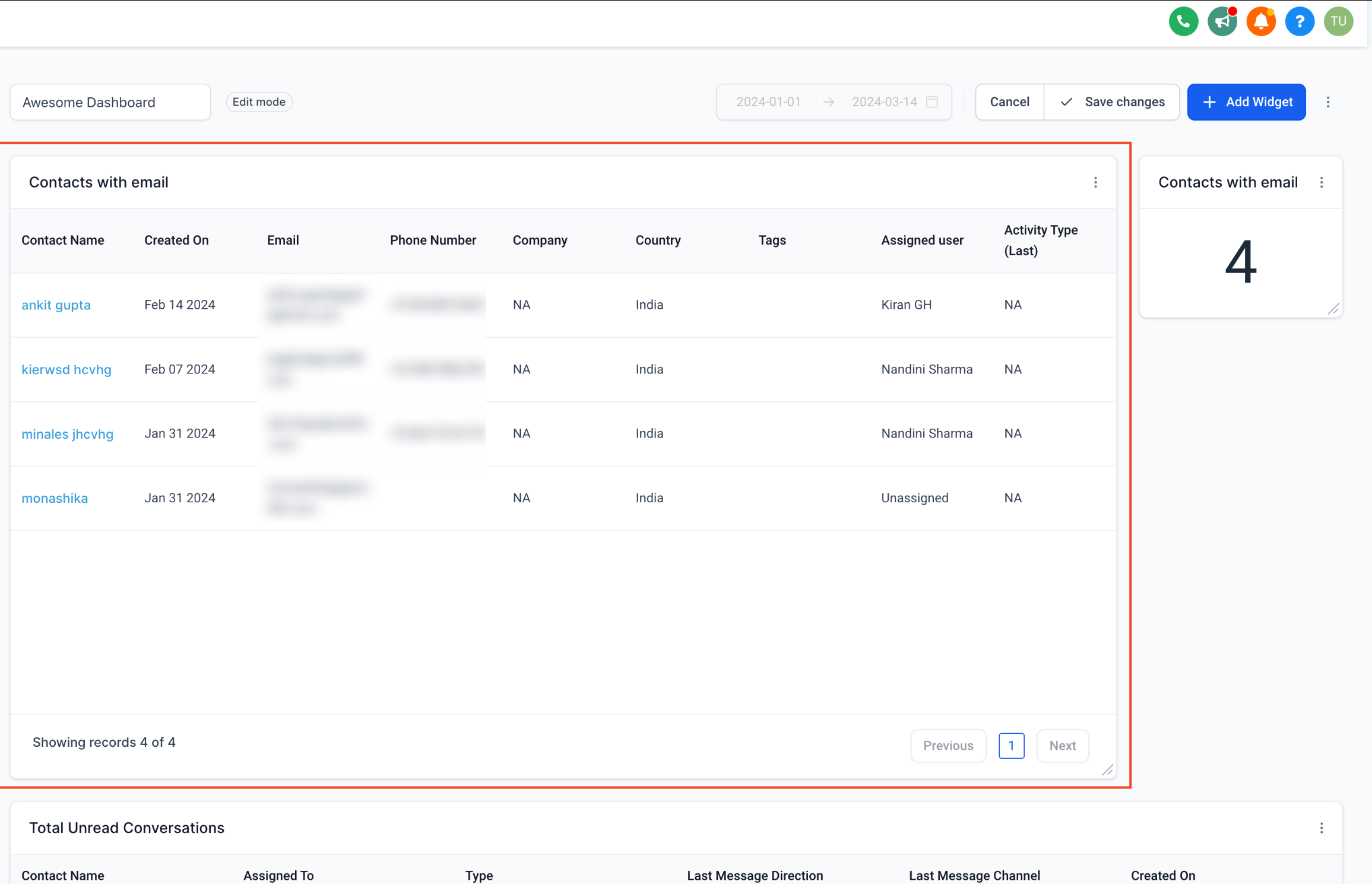
Task: Open Total Unread Conversations widget options menu
Action: [1322, 828]
